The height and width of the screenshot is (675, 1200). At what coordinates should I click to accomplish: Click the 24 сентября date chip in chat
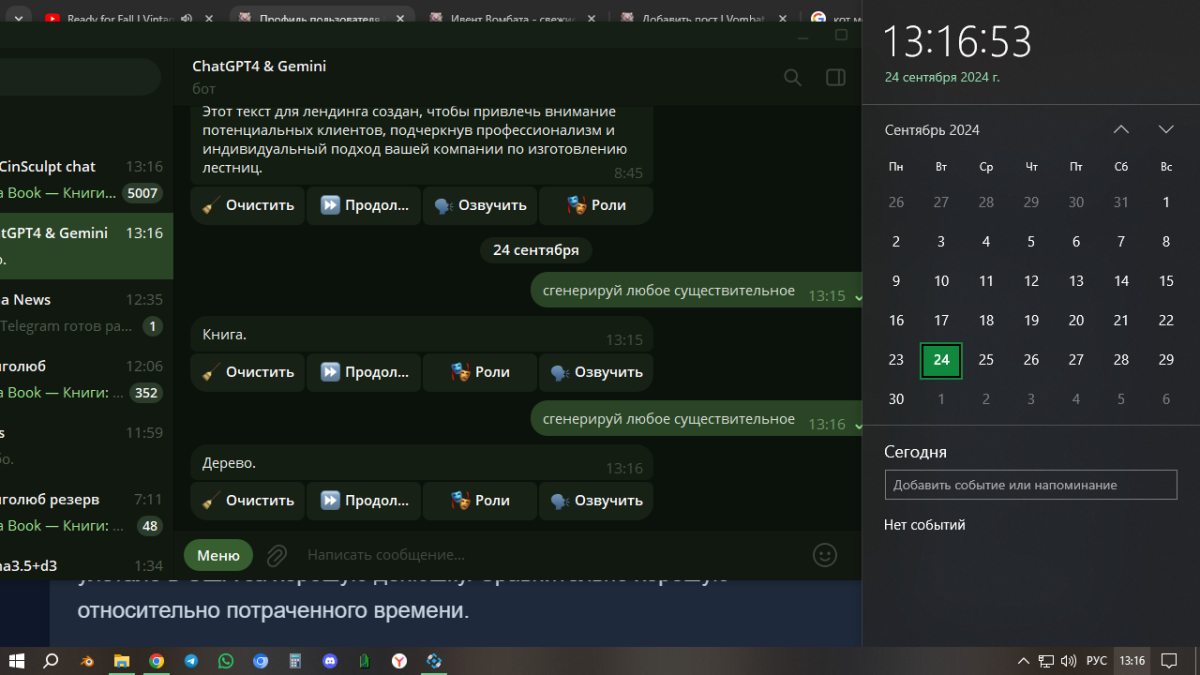536,250
